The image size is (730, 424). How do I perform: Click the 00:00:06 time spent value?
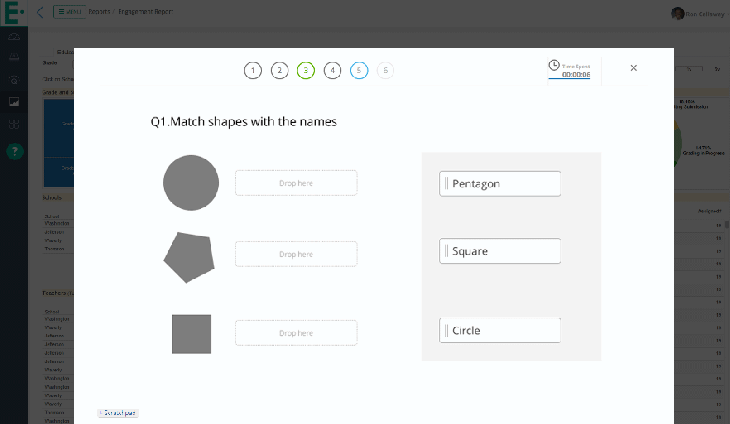click(x=576, y=74)
